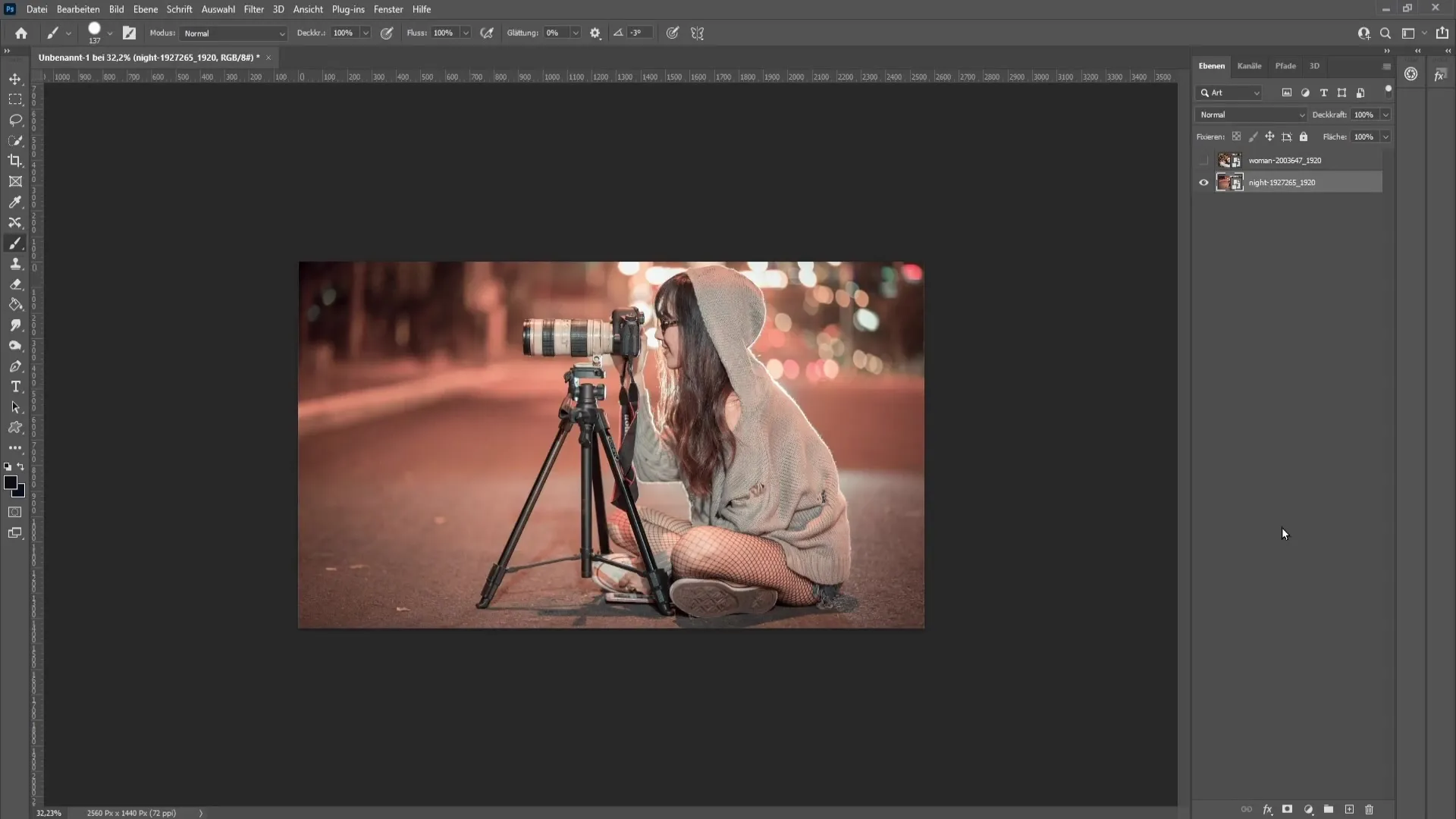Delete layer with trash icon
Screen dimensions: 1456x819
[x=1370, y=810]
